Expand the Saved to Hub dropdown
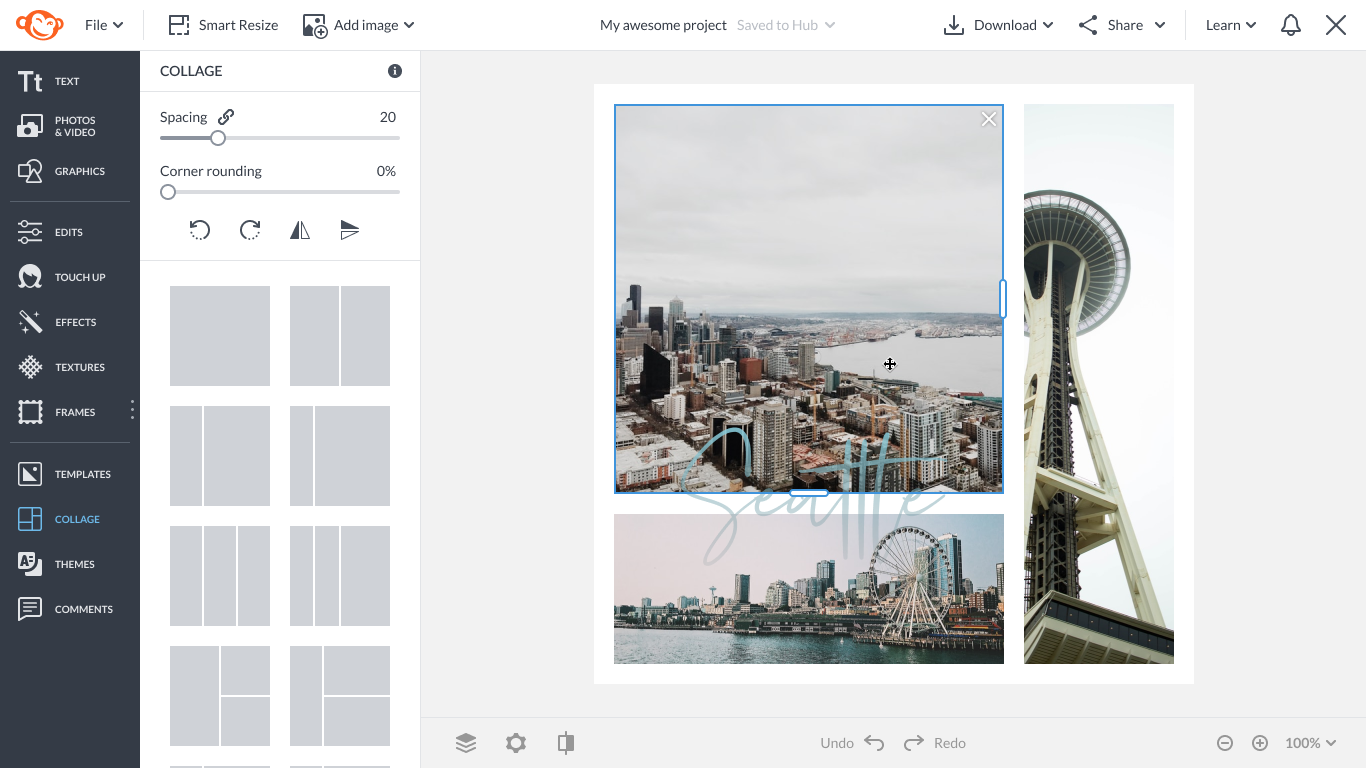Screen dimensions: 1366x768 pyautogui.click(x=786, y=25)
